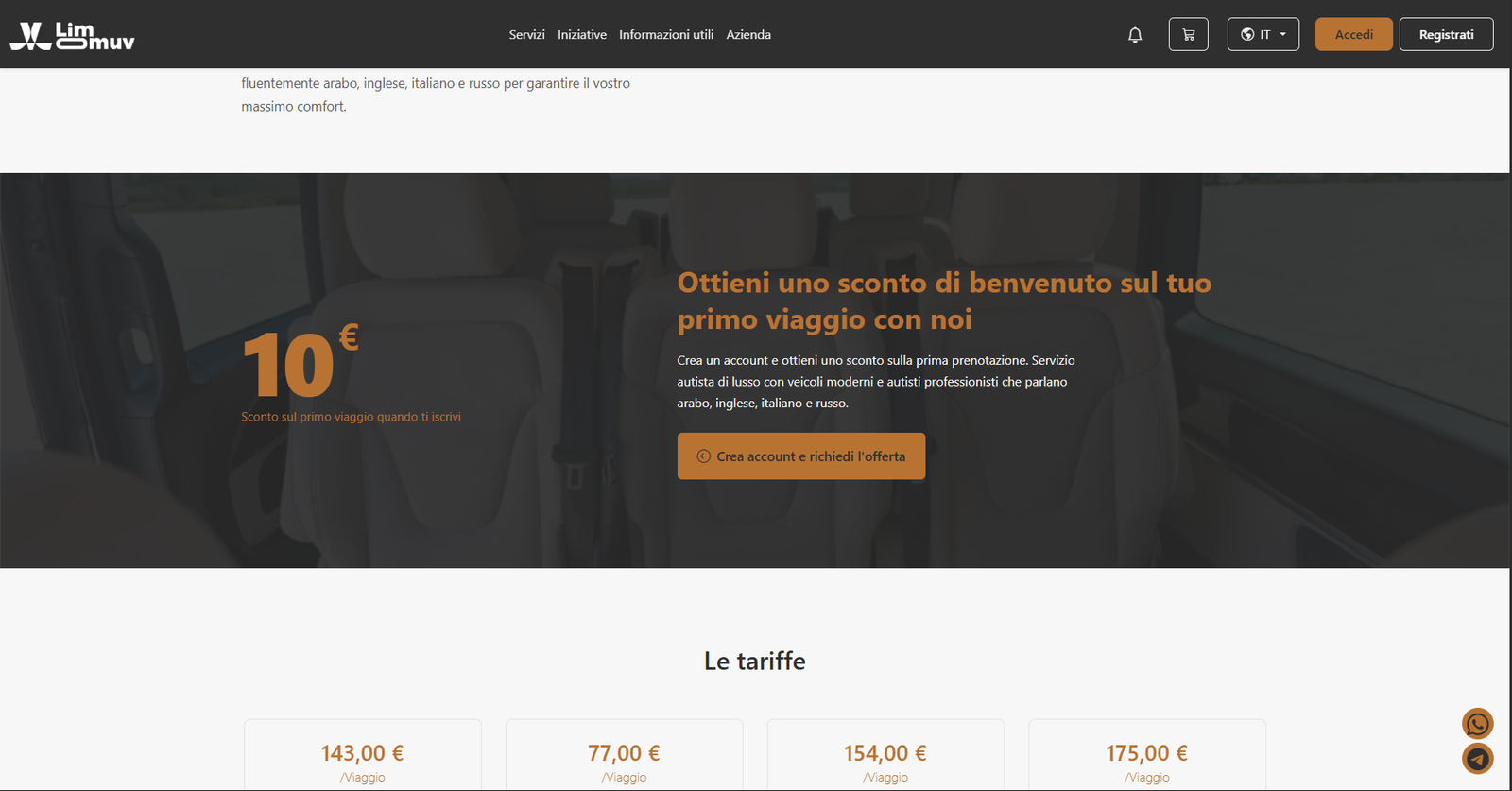Click the welcome discount headline
Screen dimensions: 1512x791
tap(944, 301)
